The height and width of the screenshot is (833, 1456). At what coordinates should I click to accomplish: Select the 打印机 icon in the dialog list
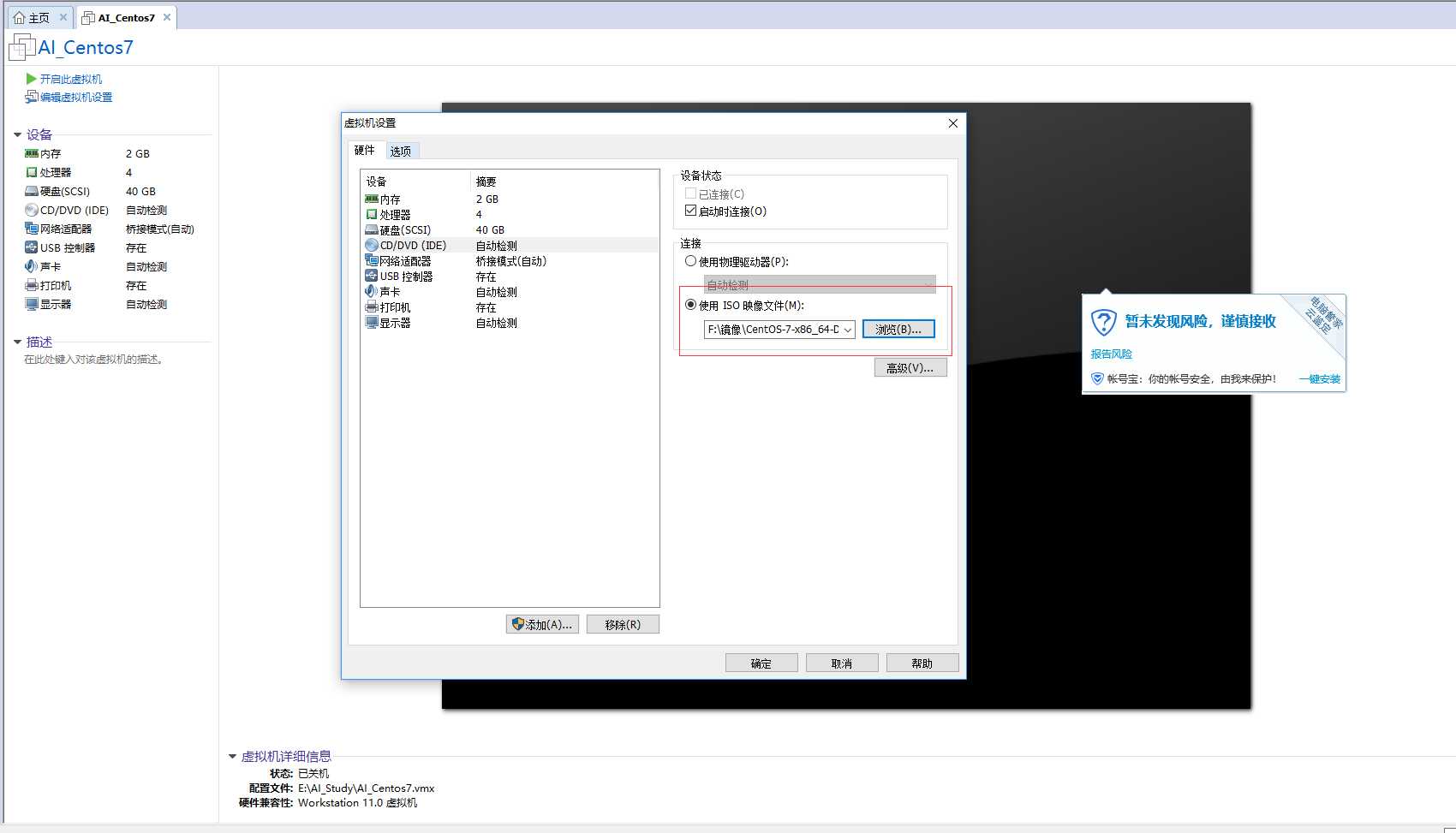point(372,306)
